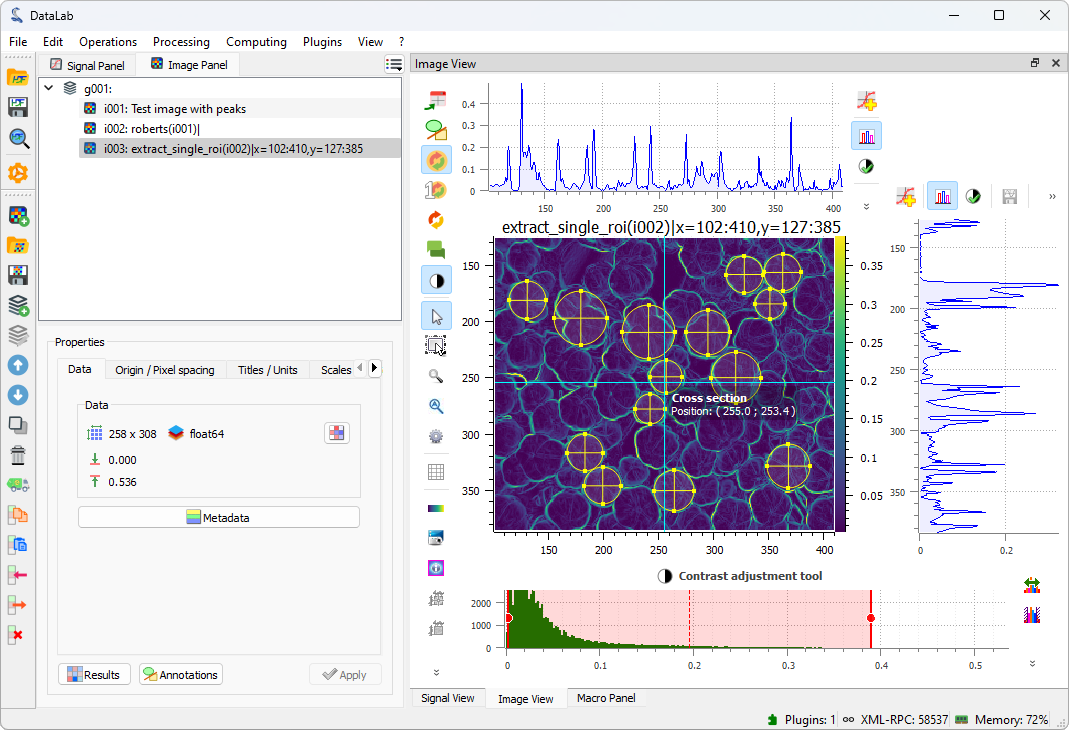Import metadata icon with pink arrow
Screen dimensions: 1069x730
click(x=18, y=575)
